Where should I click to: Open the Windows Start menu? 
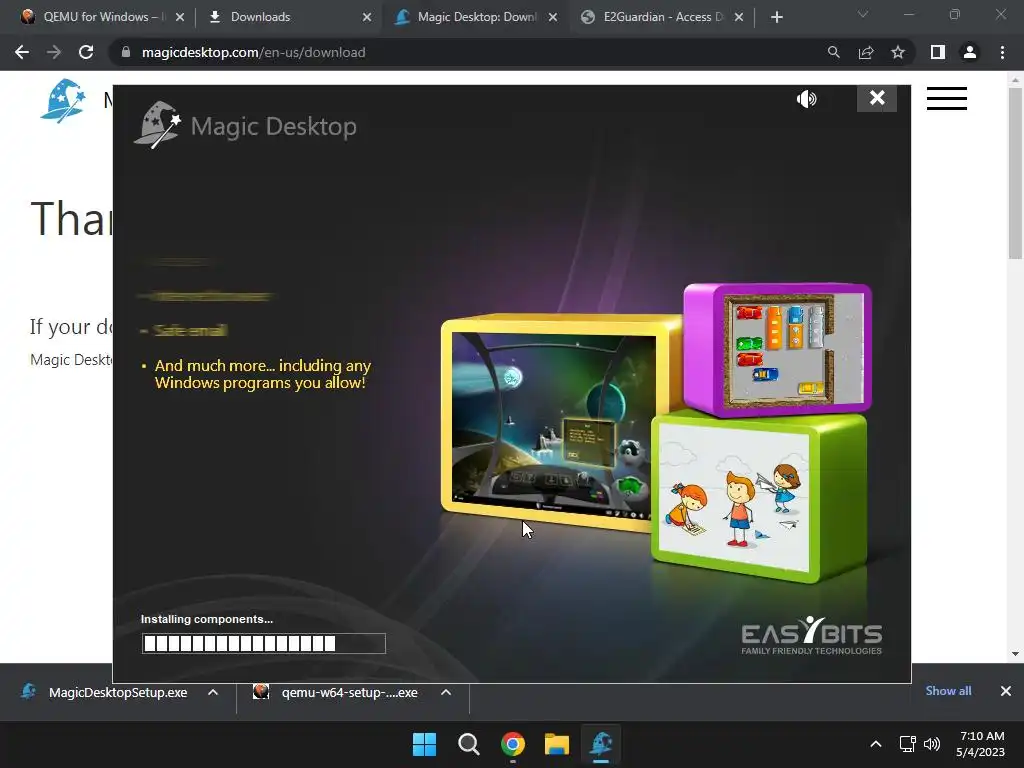[x=424, y=744]
